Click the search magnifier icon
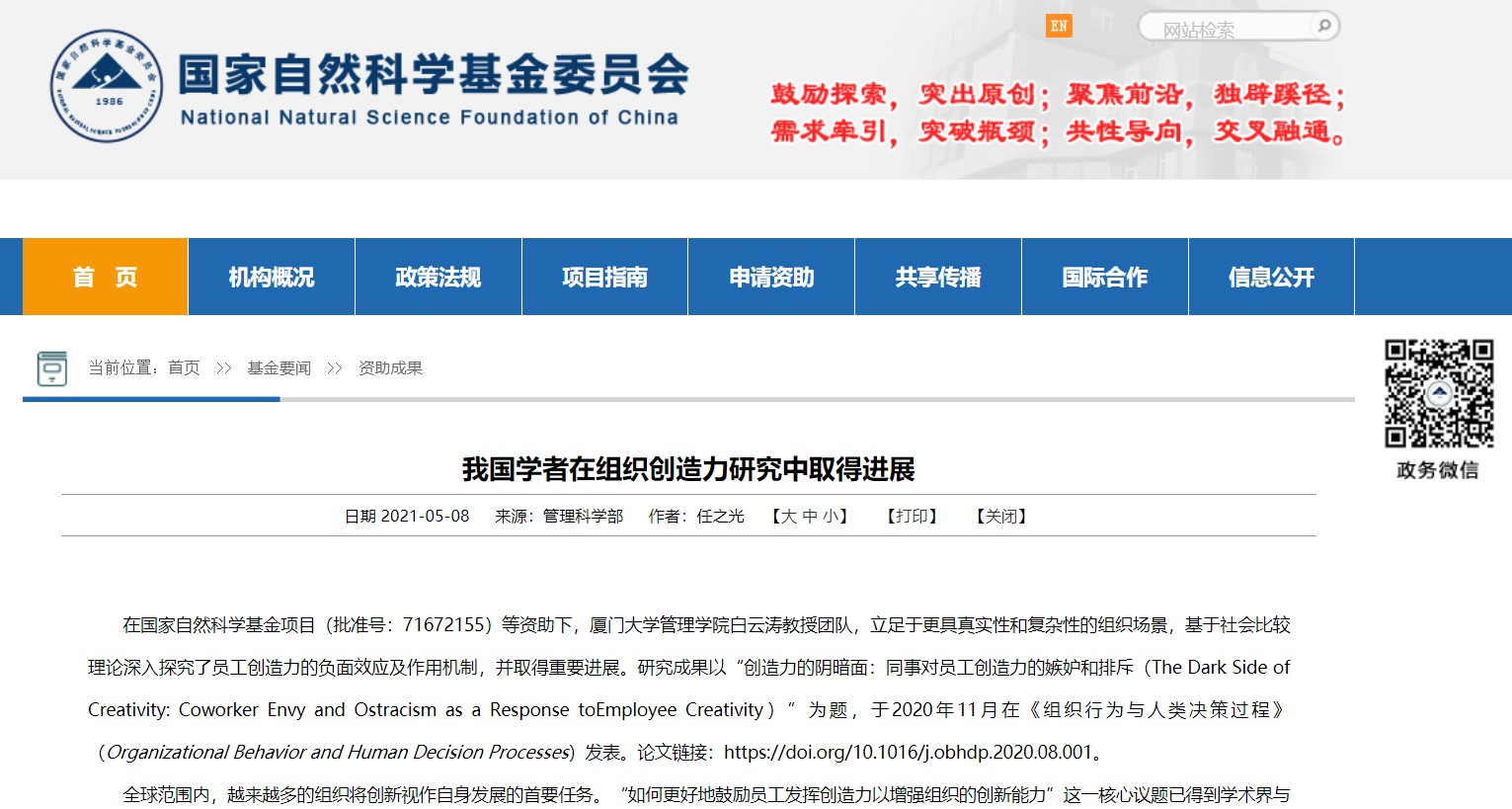Screen dimensions: 1512x809 (1323, 27)
